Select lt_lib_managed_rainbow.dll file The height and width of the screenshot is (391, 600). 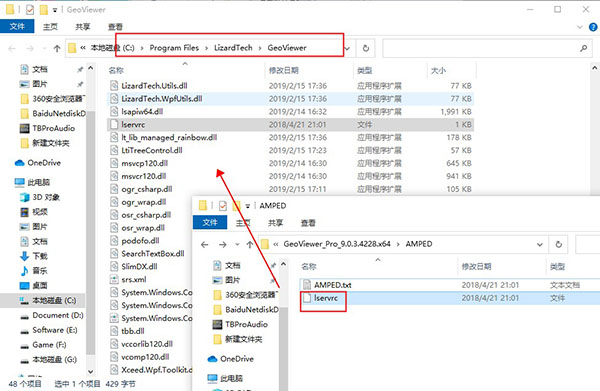pyautogui.click(x=169, y=137)
